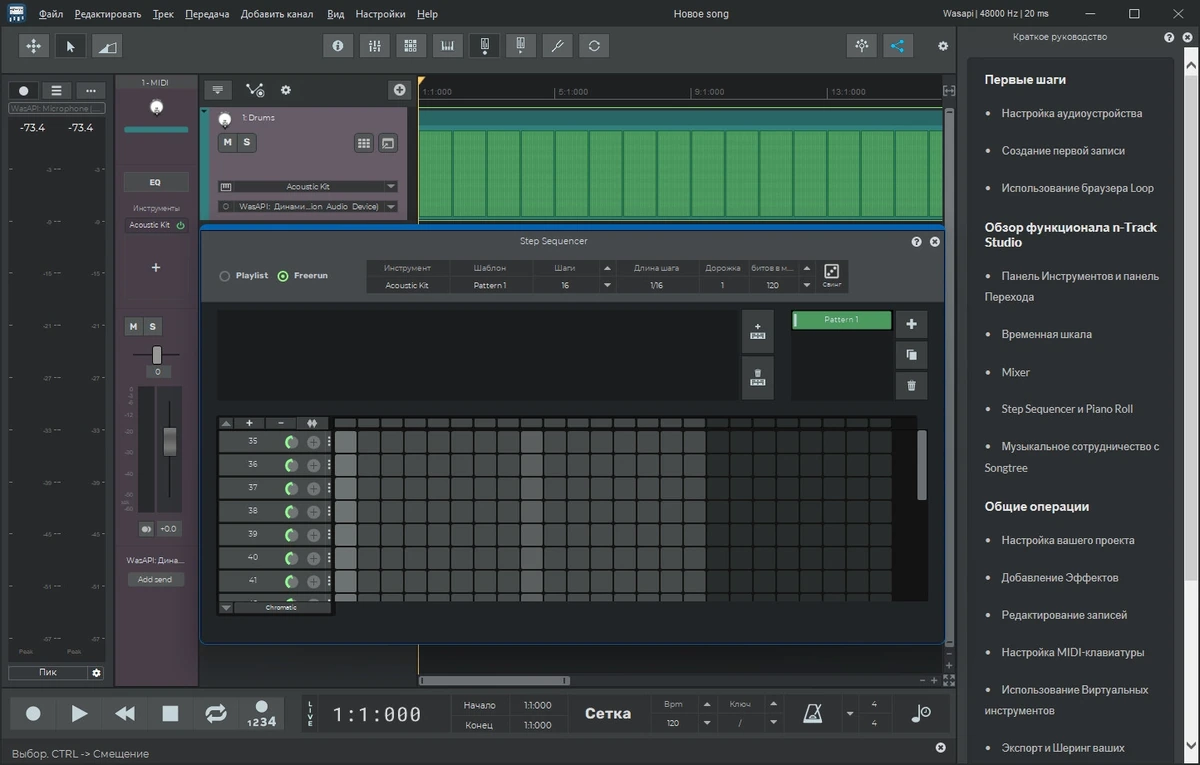The width and height of the screenshot is (1200, 765).
Task: Add a new track with plus button
Action: coord(400,90)
